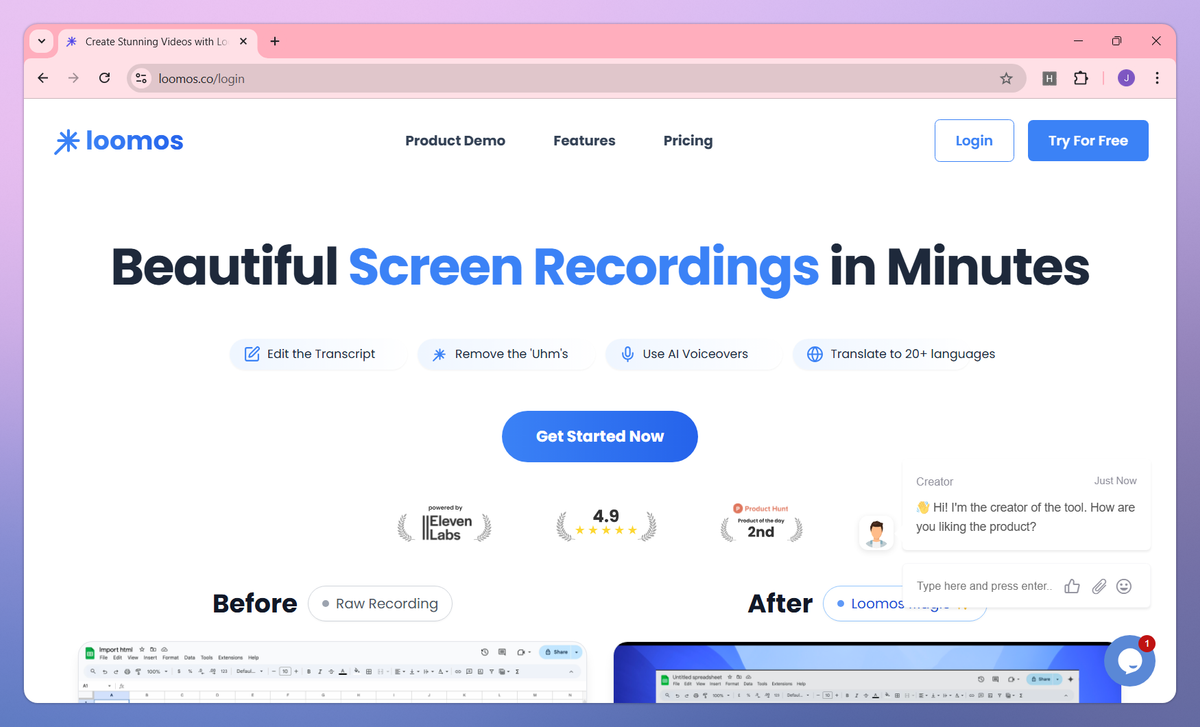
Task: Click the chat greeting message from Creator
Action: point(1025,517)
